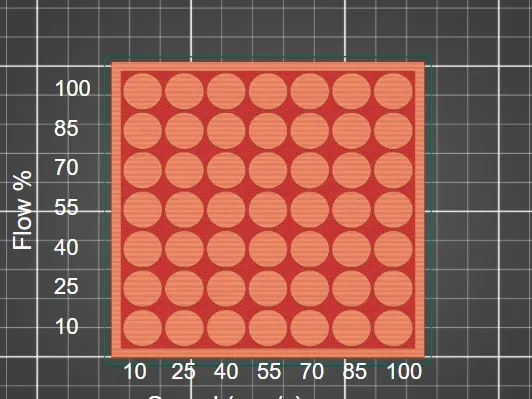
Task: Pick the circle at flow 100, speed 10
Action: click(x=142, y=91)
